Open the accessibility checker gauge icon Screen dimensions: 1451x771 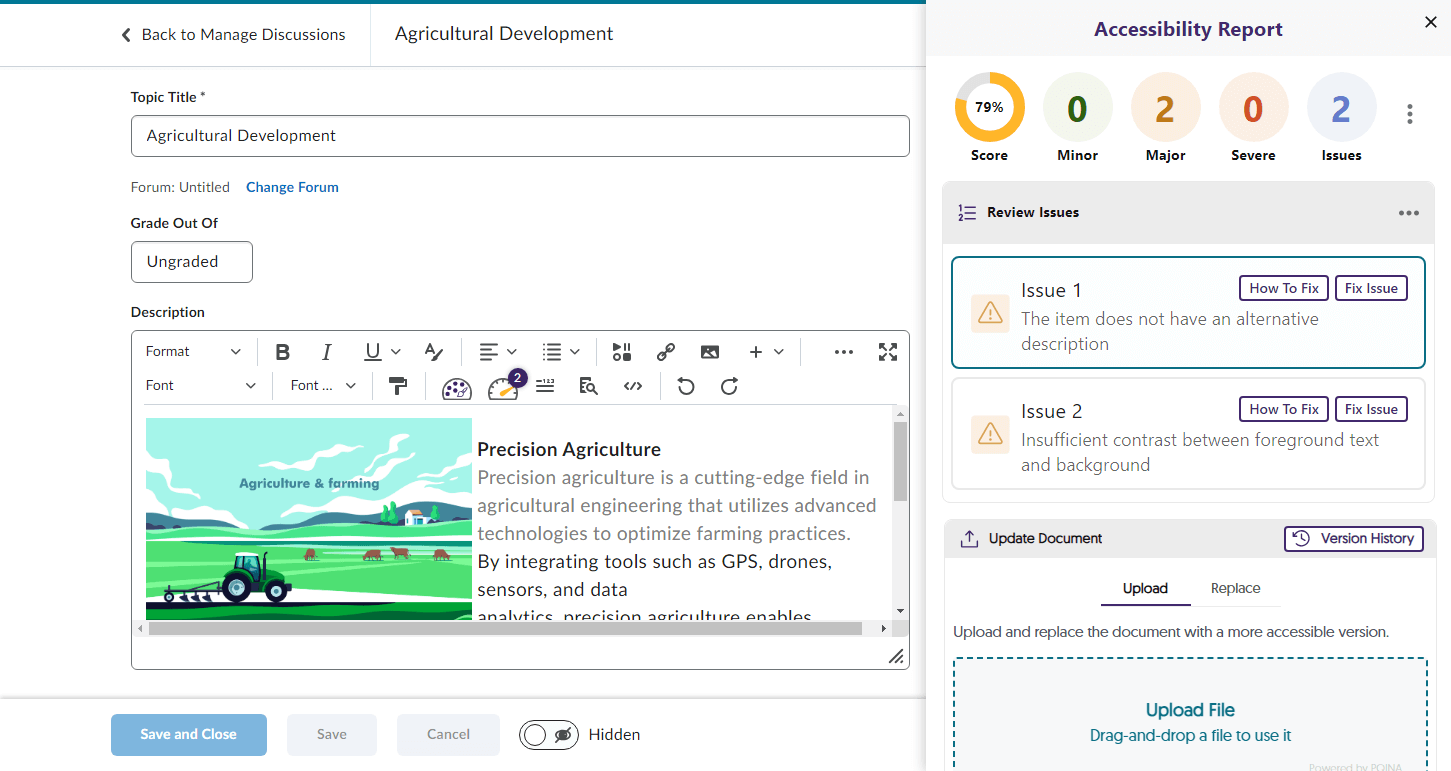click(x=503, y=386)
